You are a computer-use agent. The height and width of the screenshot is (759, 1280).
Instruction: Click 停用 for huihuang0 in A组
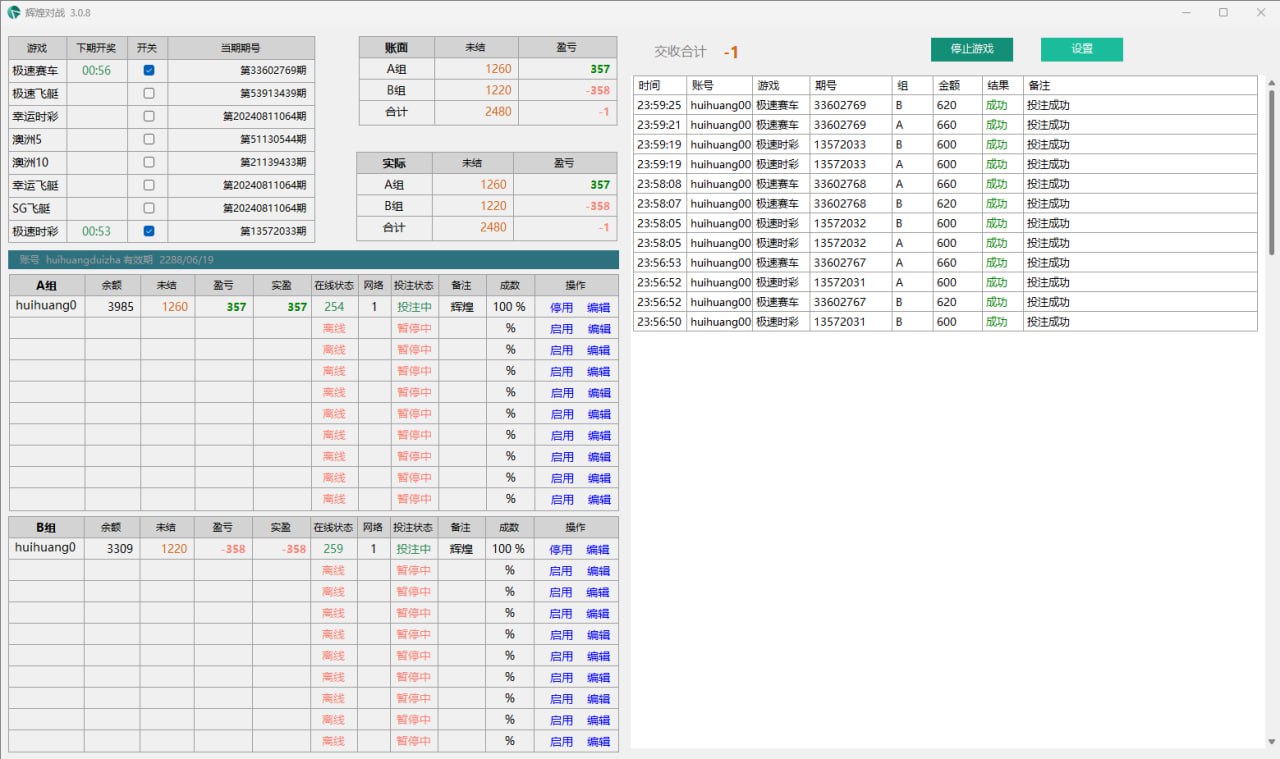pos(561,308)
